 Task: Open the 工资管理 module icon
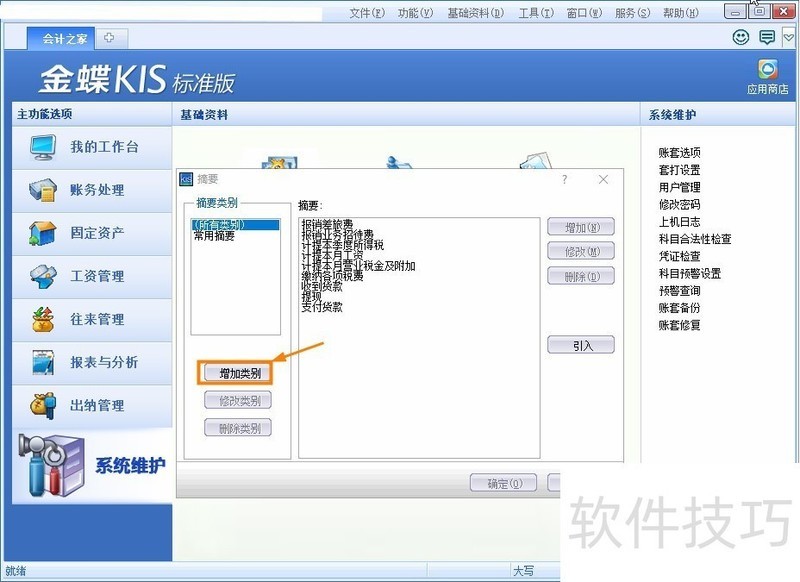coord(42,276)
